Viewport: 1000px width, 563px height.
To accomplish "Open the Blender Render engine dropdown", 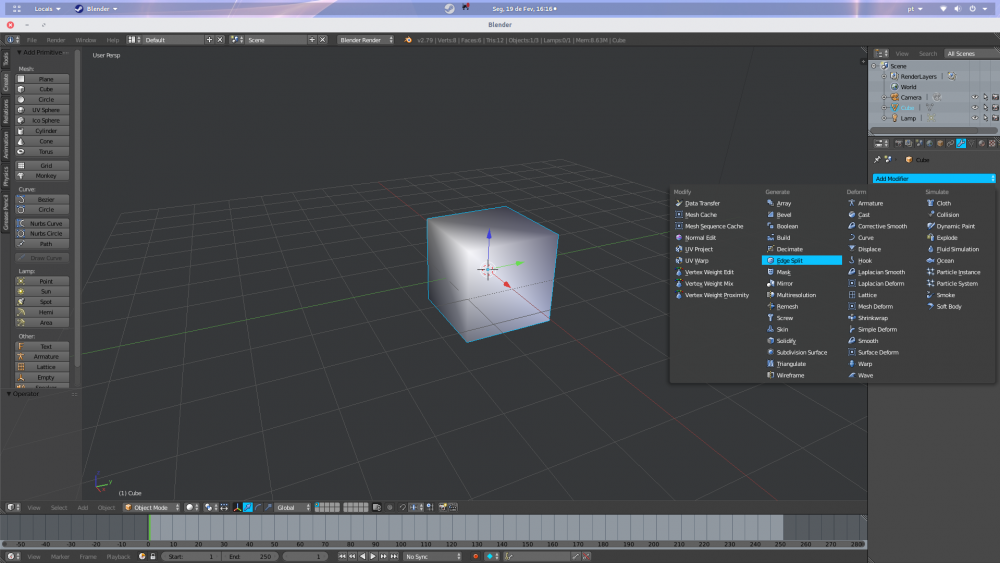I will (x=367, y=40).
